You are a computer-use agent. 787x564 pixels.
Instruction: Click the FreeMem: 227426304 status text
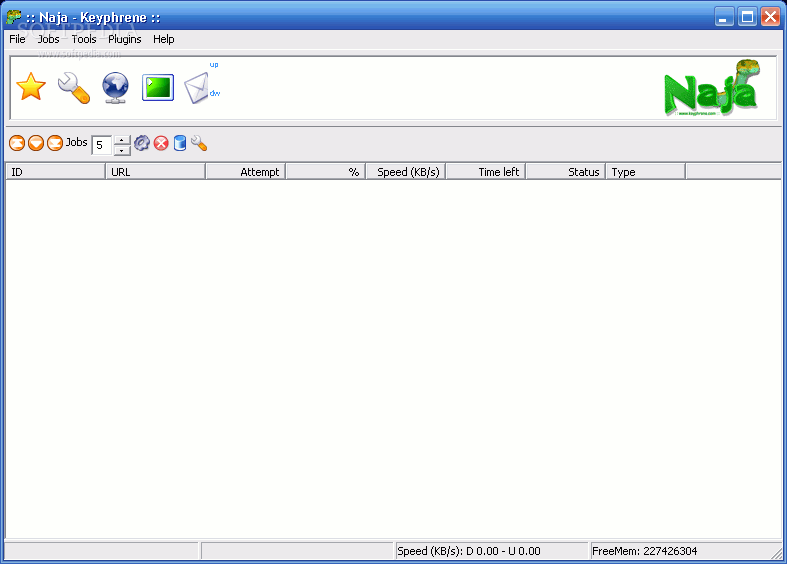pyautogui.click(x=644, y=551)
